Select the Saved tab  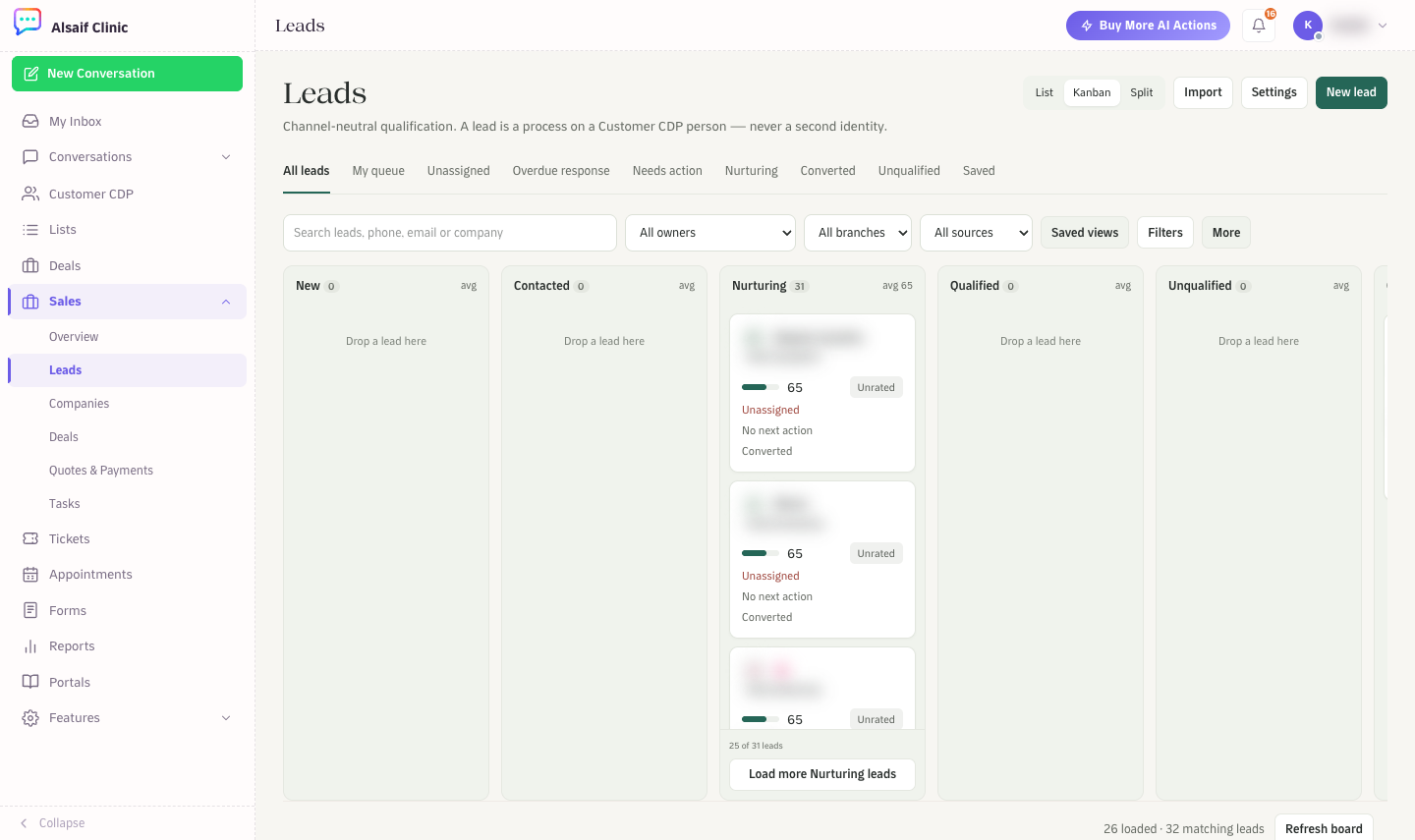pos(979,171)
